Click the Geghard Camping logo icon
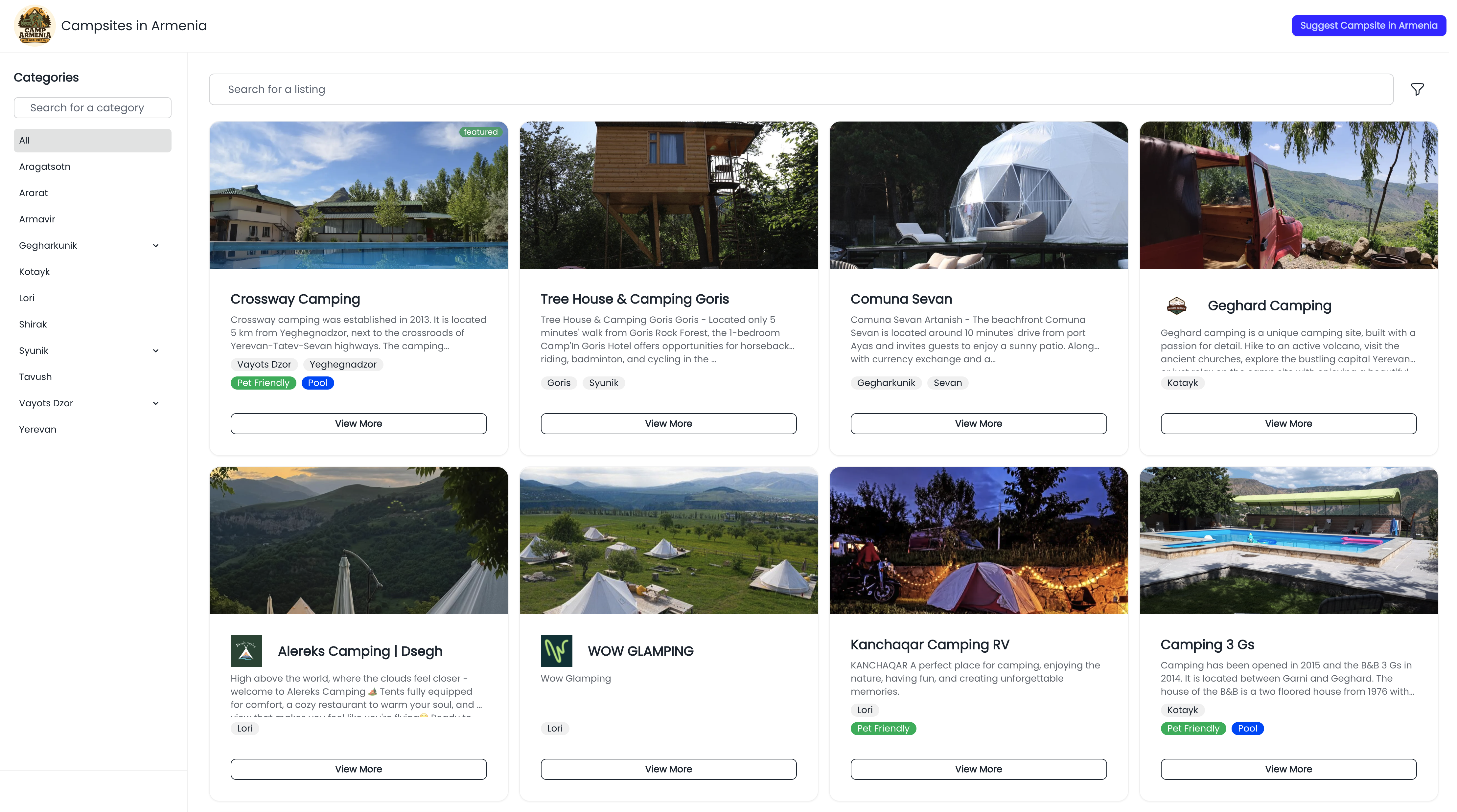The height and width of the screenshot is (812, 1457). pyautogui.click(x=1176, y=306)
